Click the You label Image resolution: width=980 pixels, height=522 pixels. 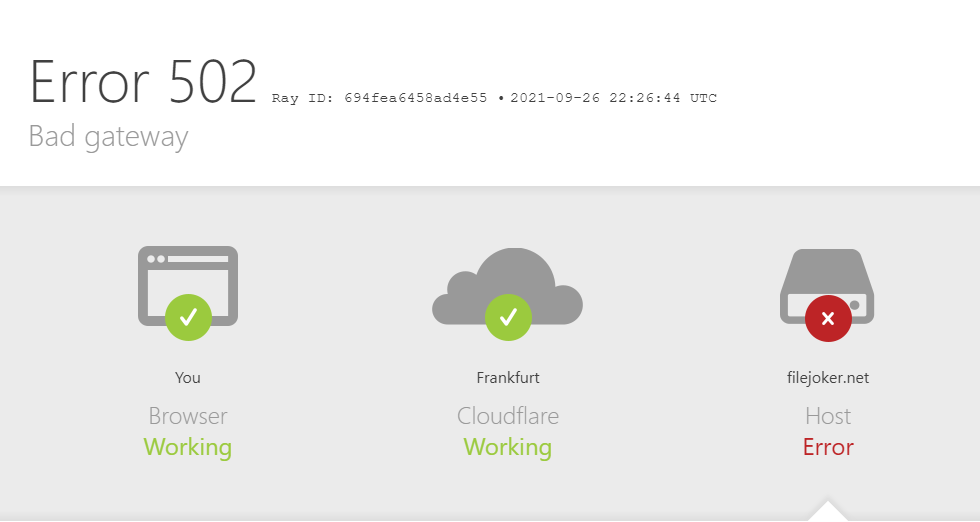click(188, 378)
